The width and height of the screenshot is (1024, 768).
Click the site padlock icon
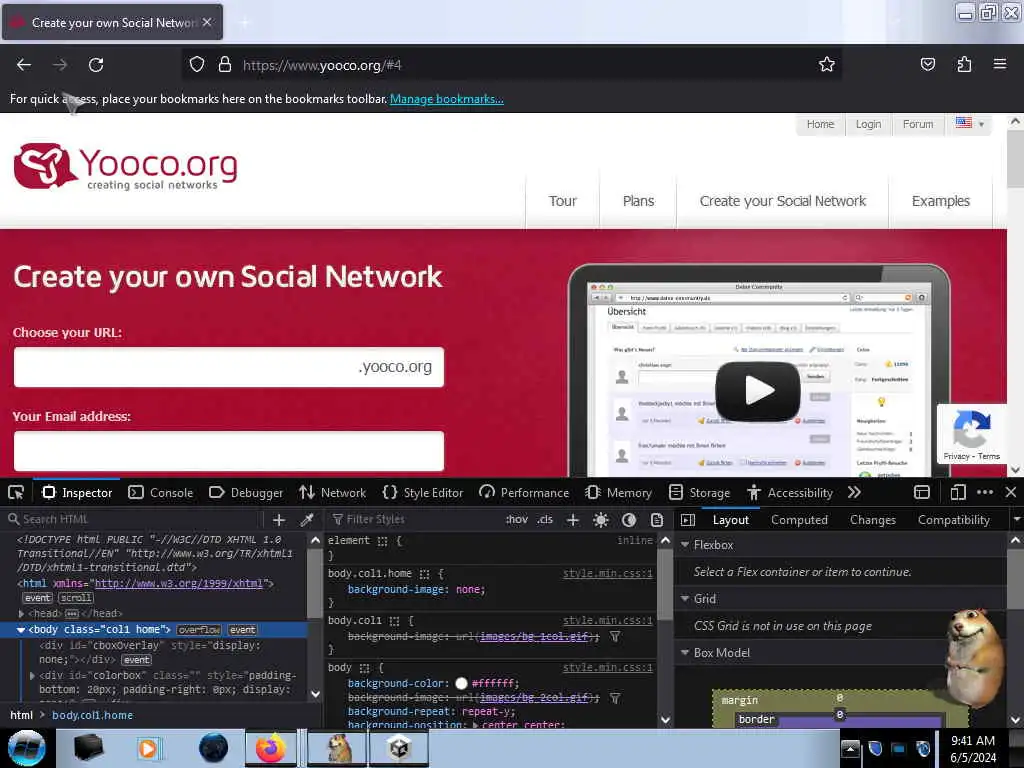(x=225, y=64)
